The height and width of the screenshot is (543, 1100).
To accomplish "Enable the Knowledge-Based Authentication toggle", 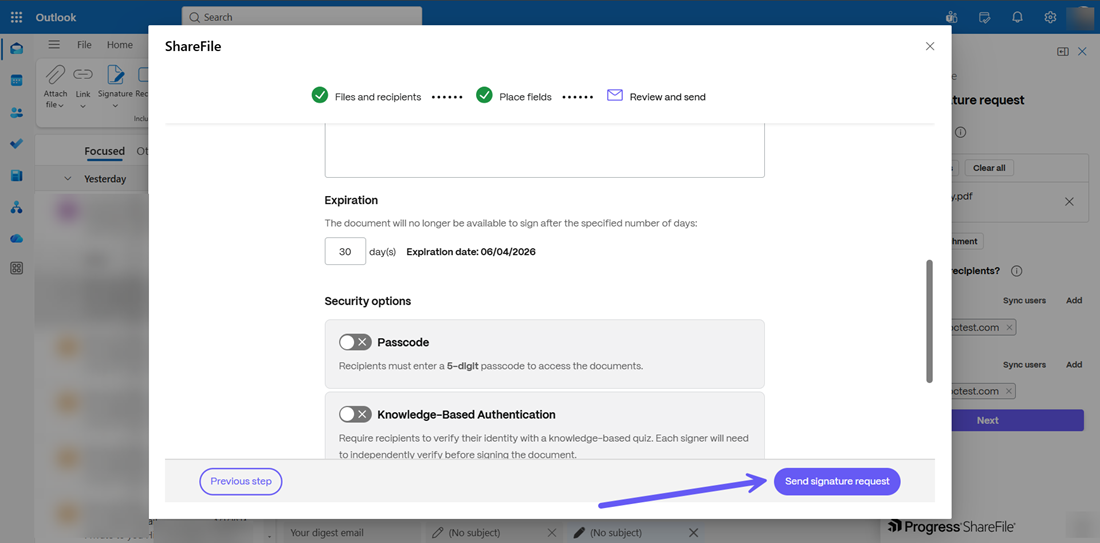I will (x=355, y=414).
